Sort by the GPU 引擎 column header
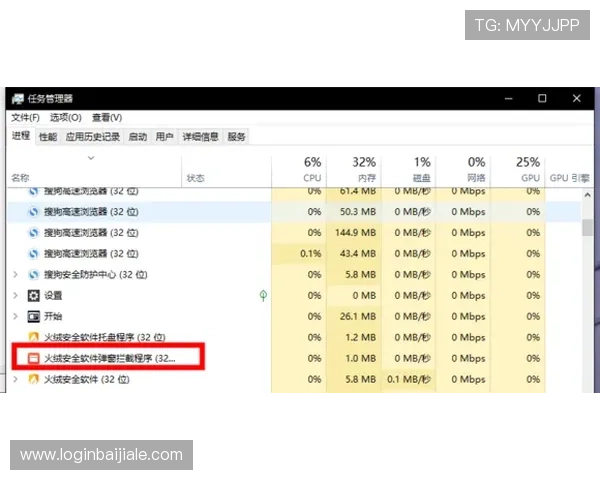Viewport: 600px width, 480px height. [x=569, y=178]
